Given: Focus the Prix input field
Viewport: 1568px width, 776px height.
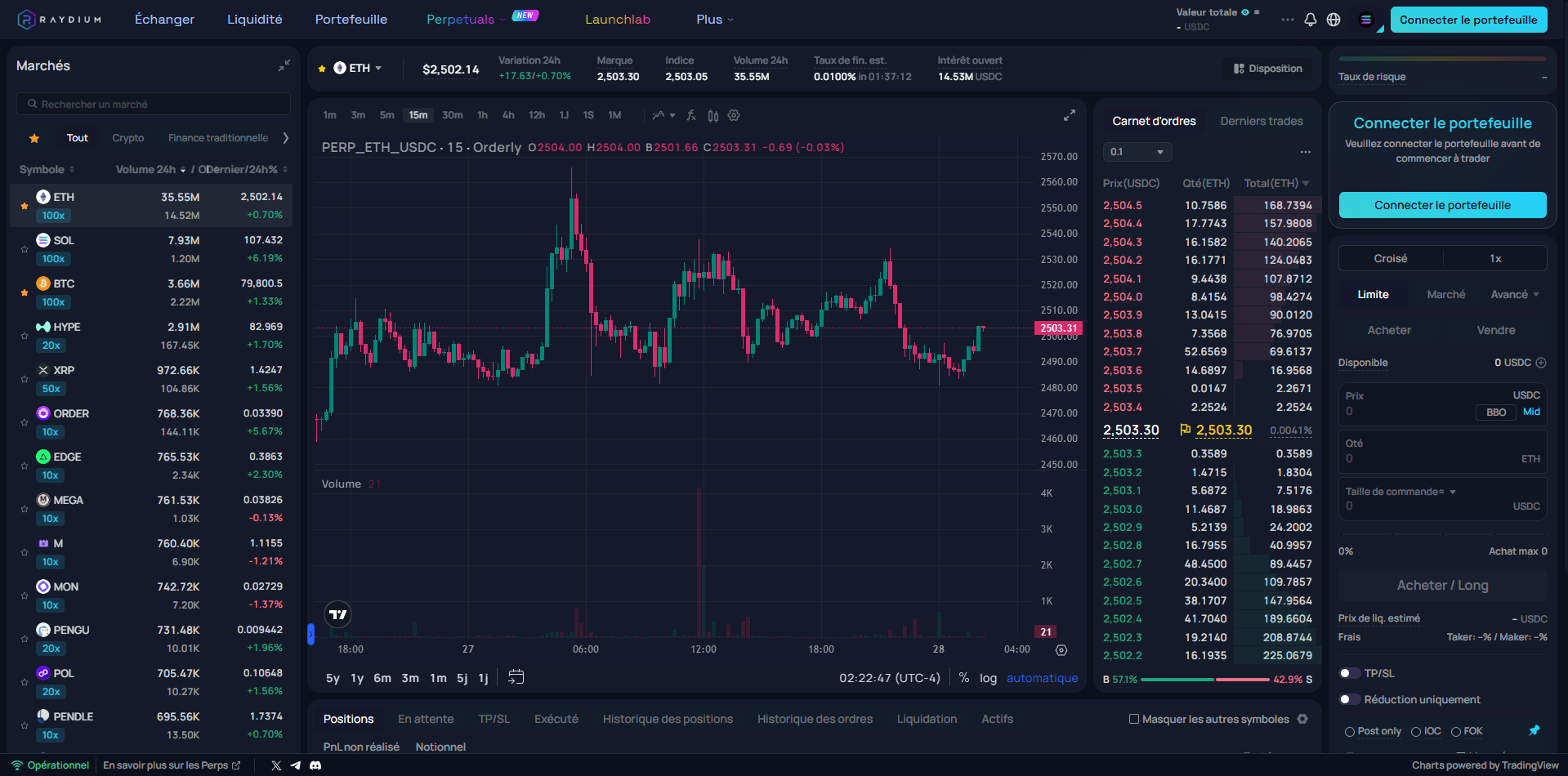Looking at the screenshot, I should tap(1442, 404).
